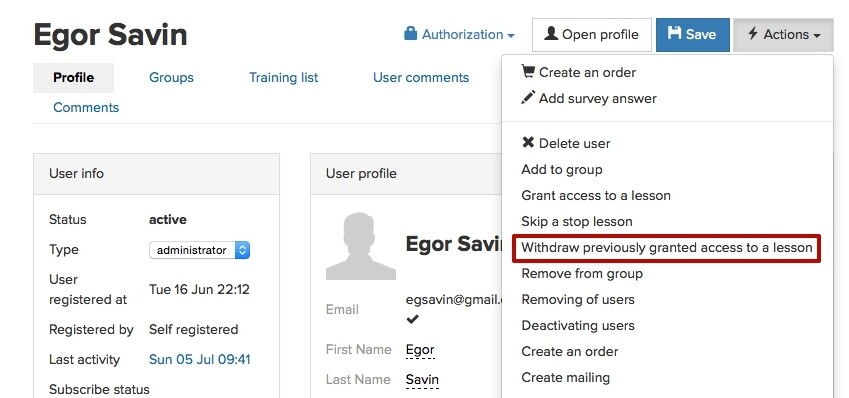
Task: Click the person icon in Open profile
Action: (551, 34)
